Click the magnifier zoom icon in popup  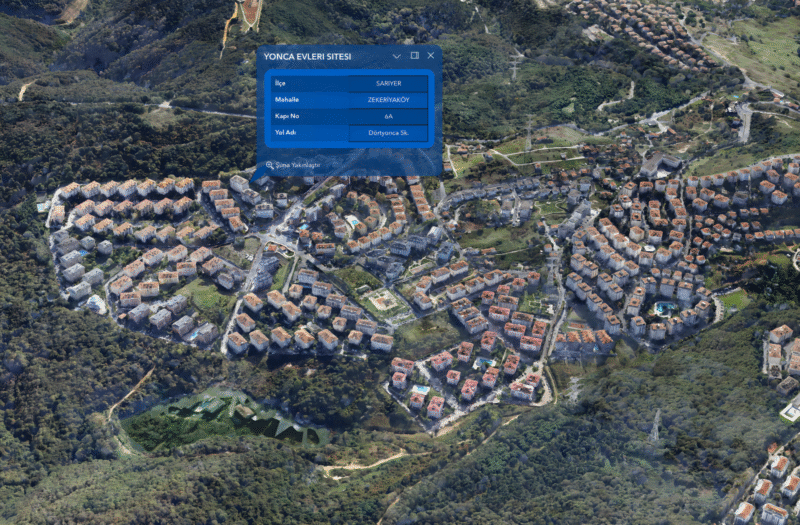coord(269,166)
